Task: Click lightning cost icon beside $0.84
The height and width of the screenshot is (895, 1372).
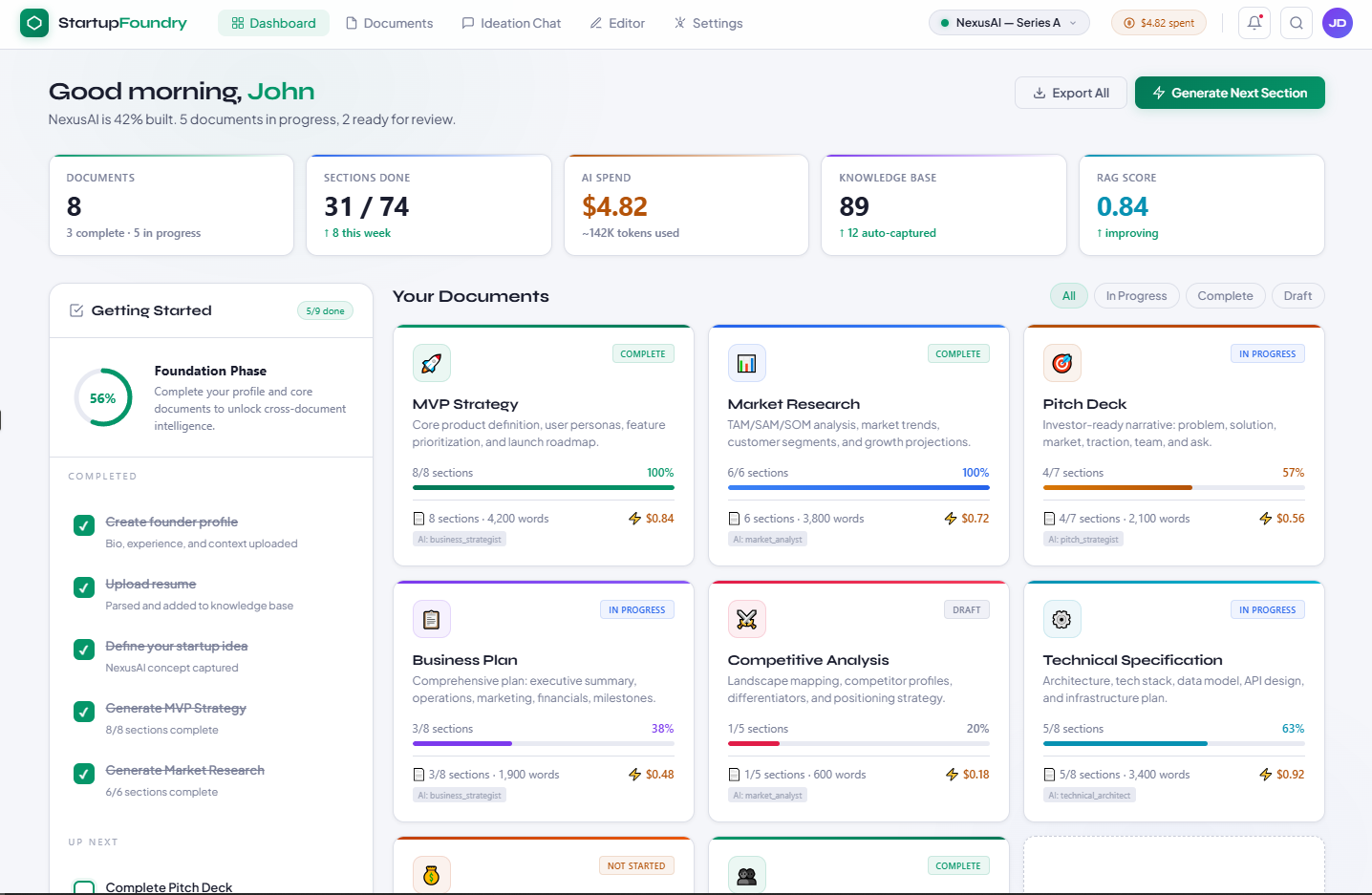Action: click(635, 519)
